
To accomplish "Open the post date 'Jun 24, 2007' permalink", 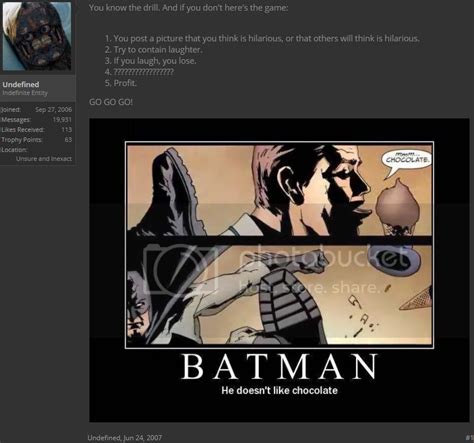I will point(143,438).
